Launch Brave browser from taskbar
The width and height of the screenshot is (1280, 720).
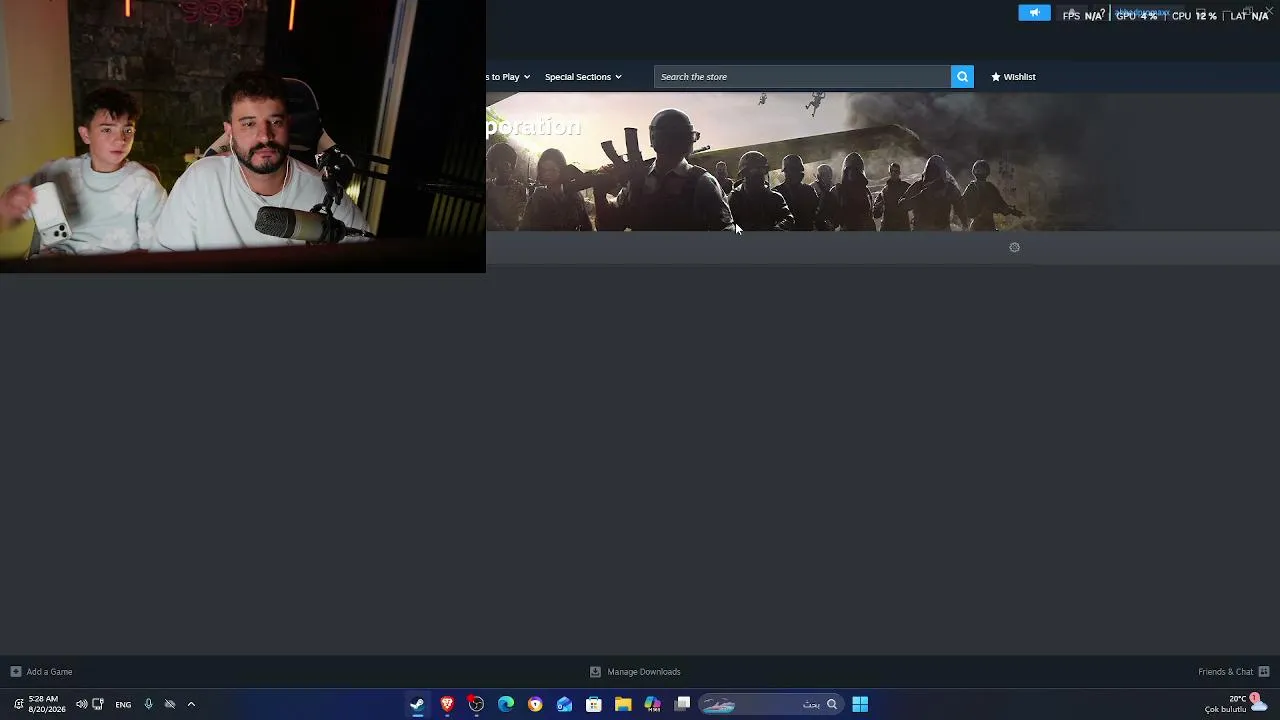tap(447, 704)
